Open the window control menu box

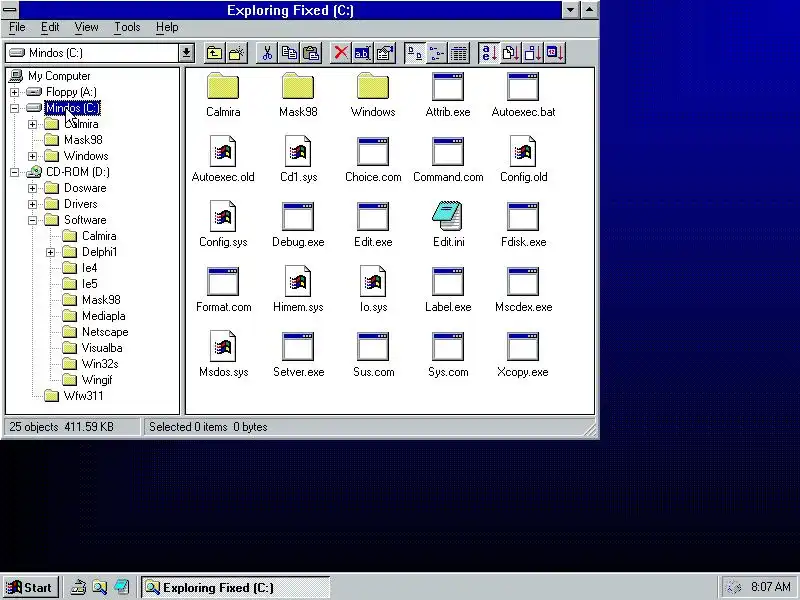click(x=10, y=10)
